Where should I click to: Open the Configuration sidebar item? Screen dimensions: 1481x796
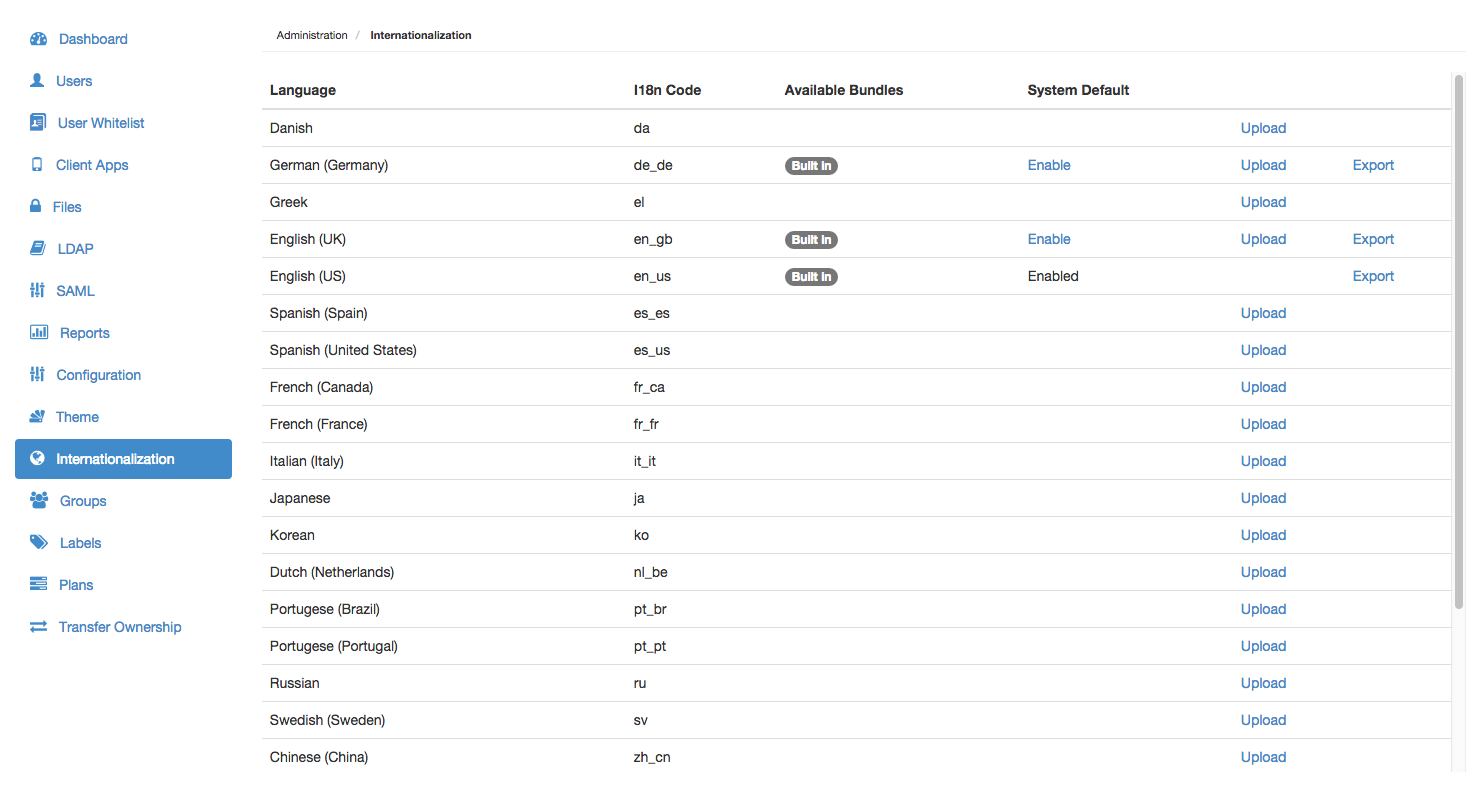click(98, 375)
